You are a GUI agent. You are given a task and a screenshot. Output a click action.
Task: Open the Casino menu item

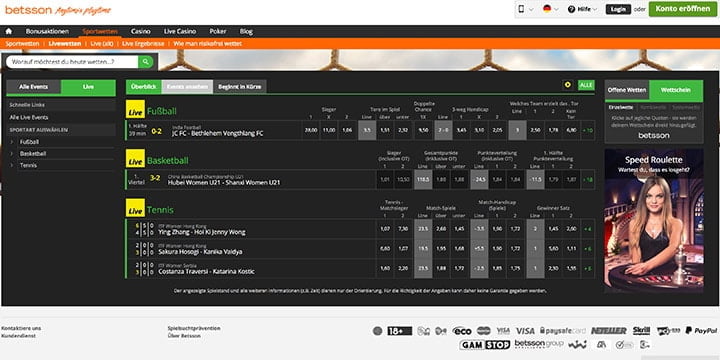pyautogui.click(x=141, y=31)
